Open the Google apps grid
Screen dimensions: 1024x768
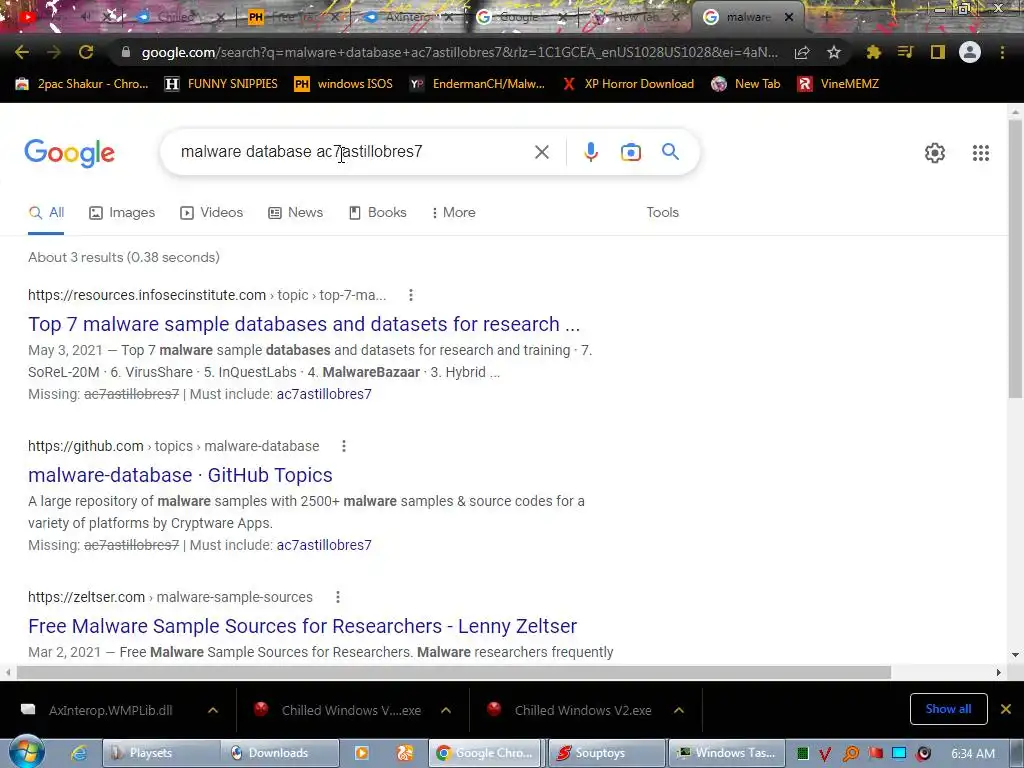click(x=980, y=153)
